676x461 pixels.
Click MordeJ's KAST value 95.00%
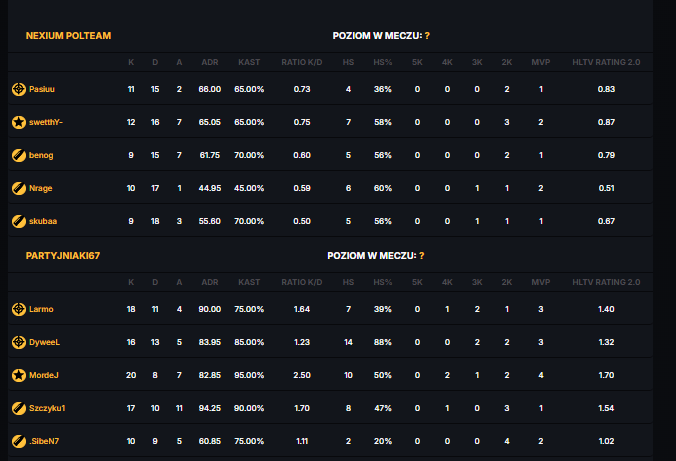249,375
